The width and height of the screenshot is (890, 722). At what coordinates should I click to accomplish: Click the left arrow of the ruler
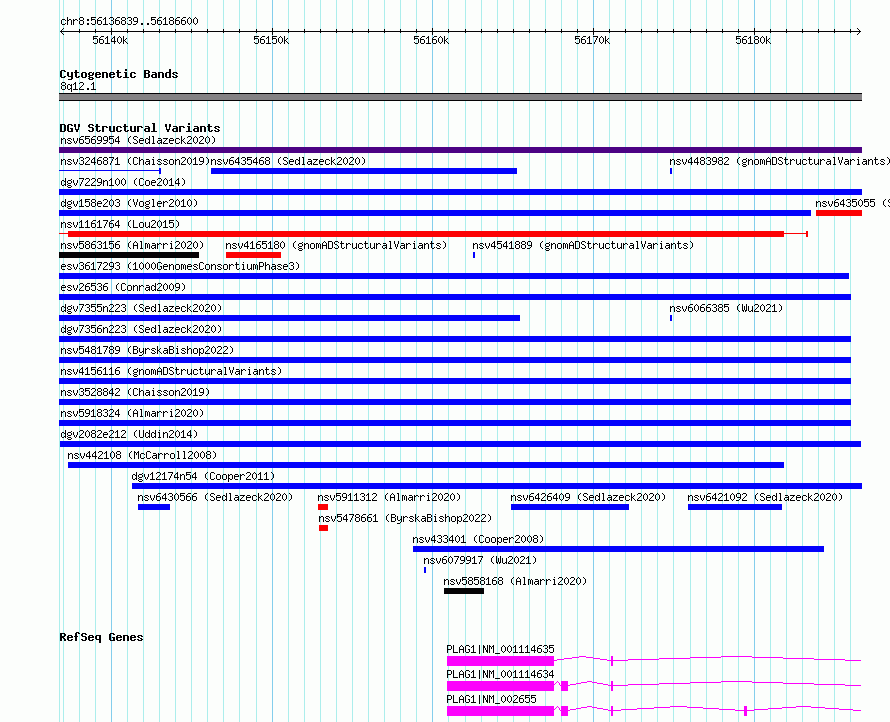(62, 31)
